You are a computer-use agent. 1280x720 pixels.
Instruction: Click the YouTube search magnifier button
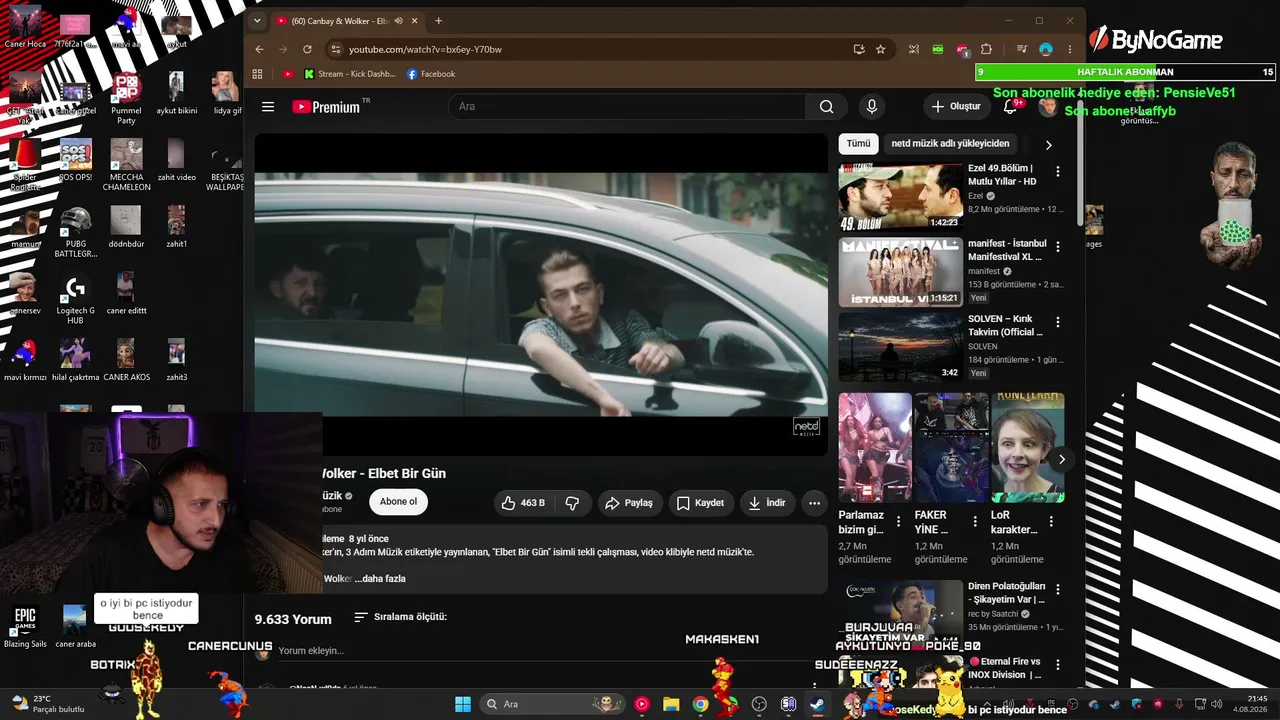(x=826, y=107)
